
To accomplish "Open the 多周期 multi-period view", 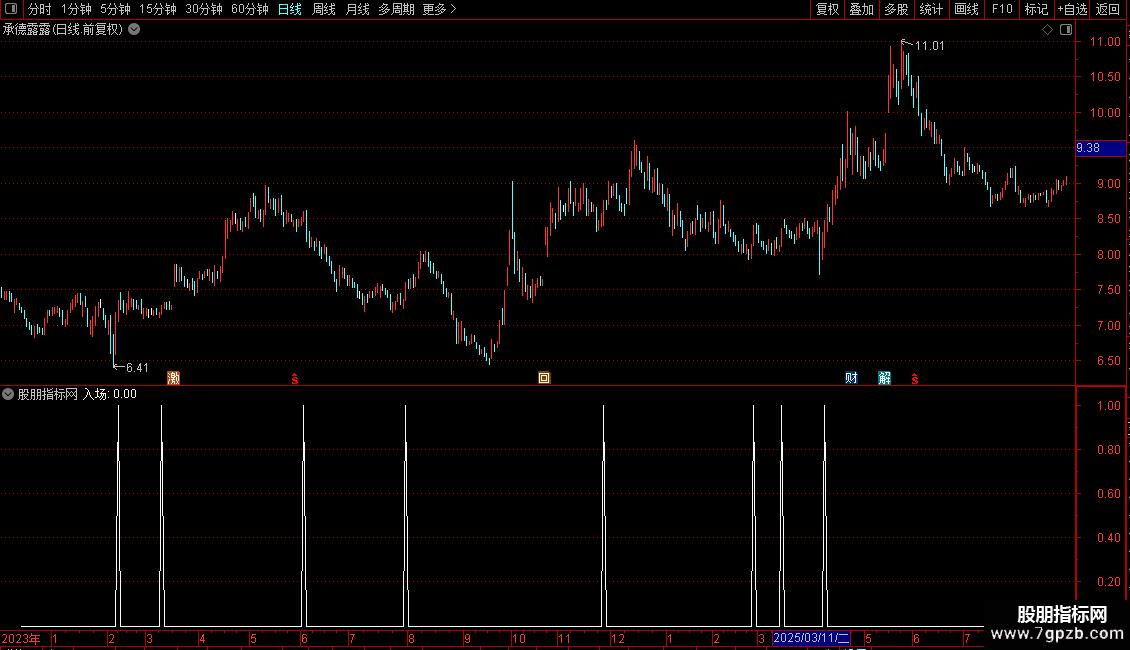I will click(396, 9).
